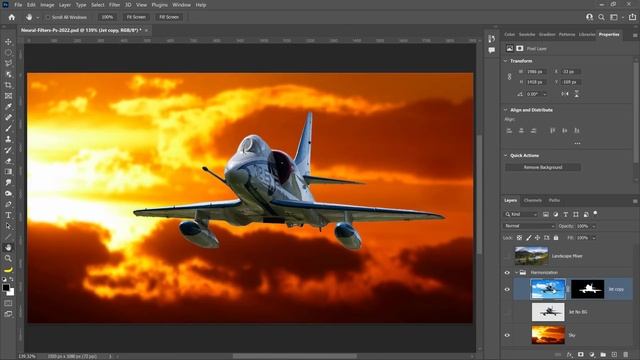
Task: Click the Delete layer trash icon
Action: click(x=626, y=355)
